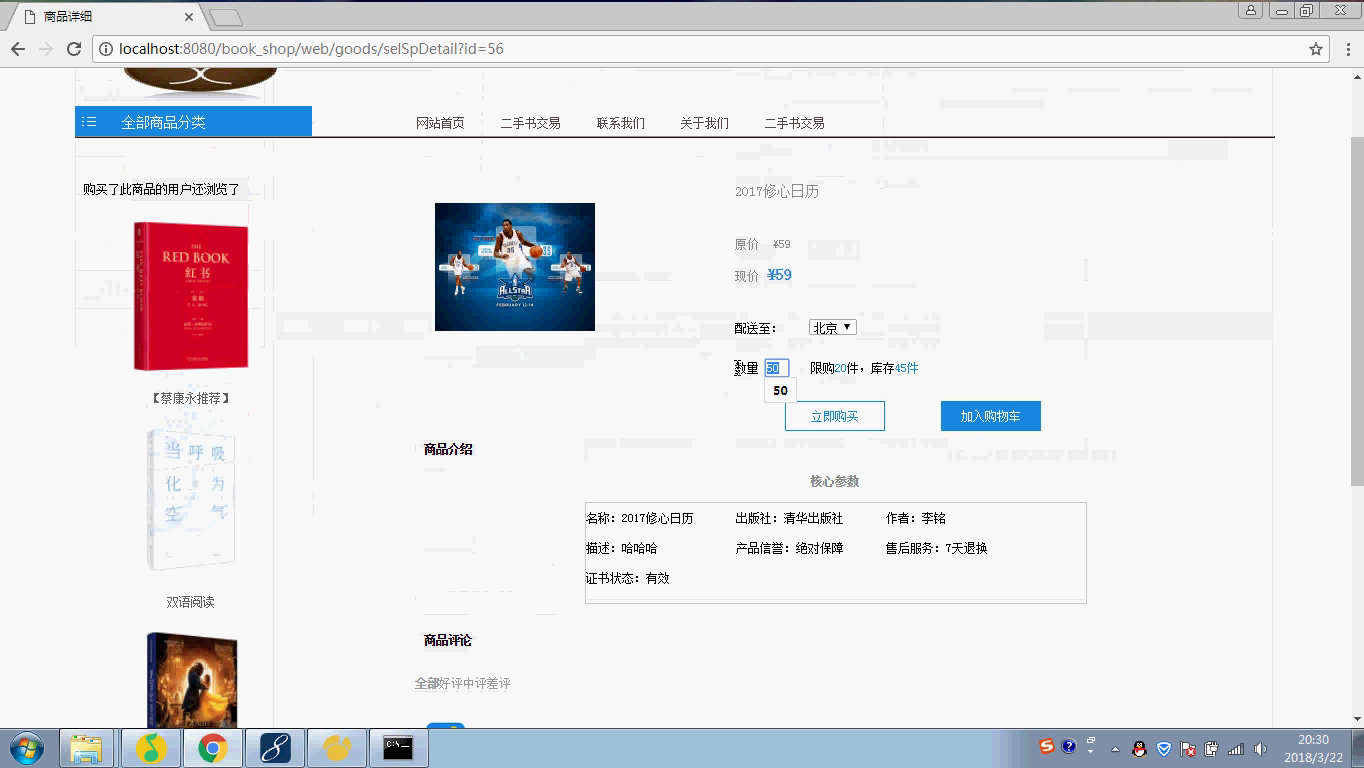Open Action Center flag icon
Image resolution: width=1364 pixels, height=768 pixels.
pos(1188,749)
